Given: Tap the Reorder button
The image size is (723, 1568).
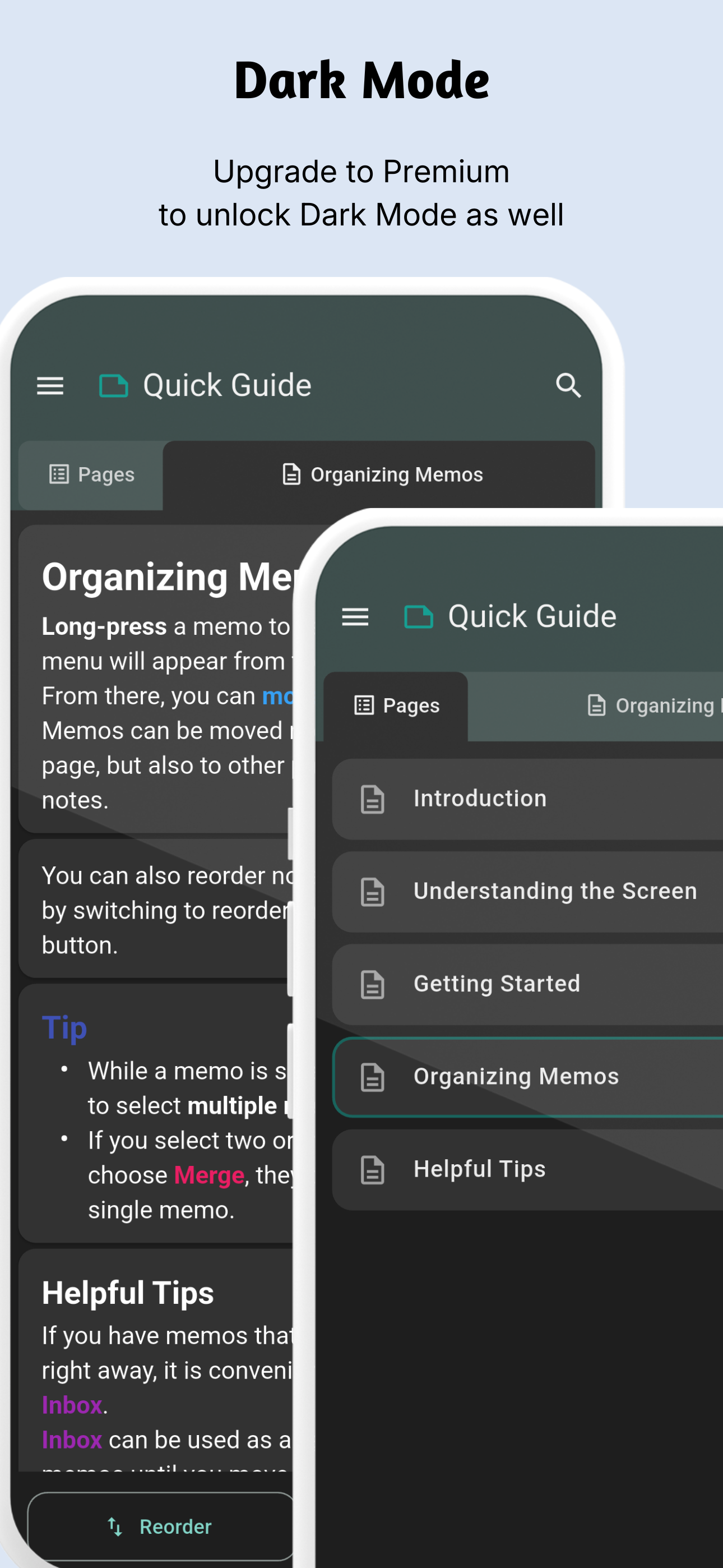Looking at the screenshot, I should [x=161, y=1526].
